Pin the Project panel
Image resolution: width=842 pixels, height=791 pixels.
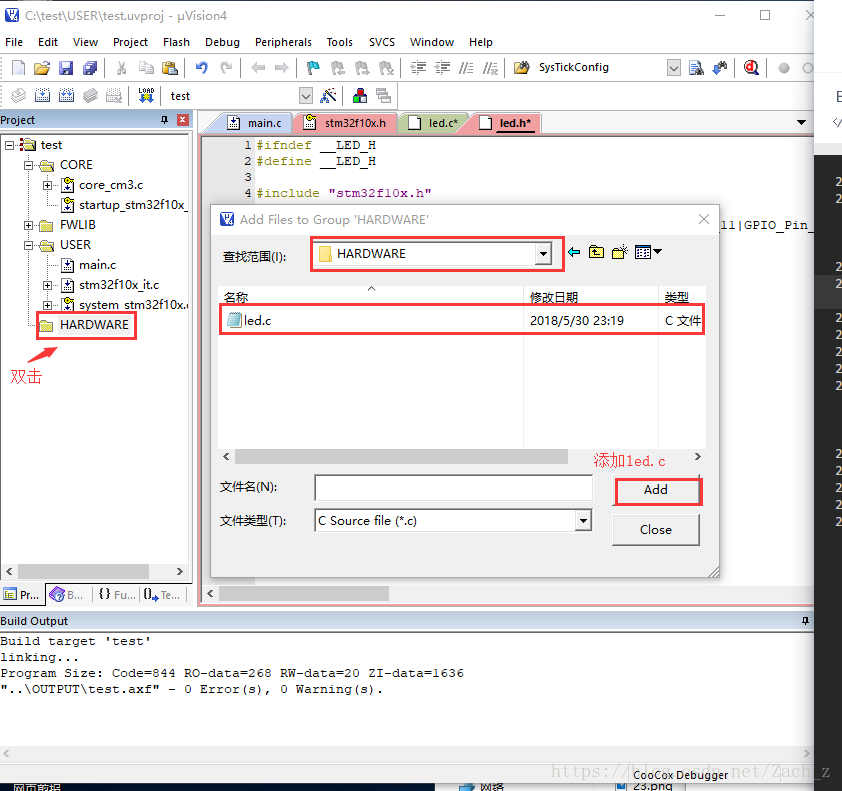[164, 120]
